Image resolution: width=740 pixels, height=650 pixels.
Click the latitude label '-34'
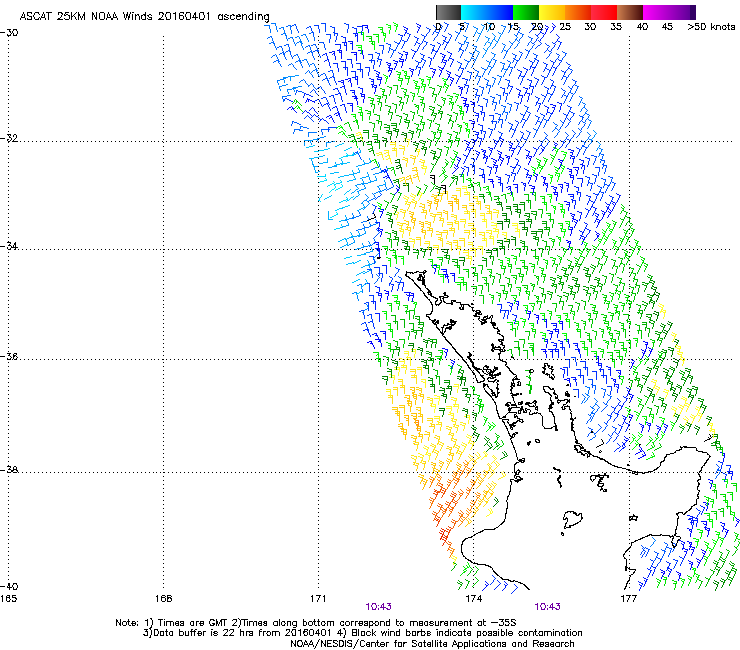click(9, 246)
